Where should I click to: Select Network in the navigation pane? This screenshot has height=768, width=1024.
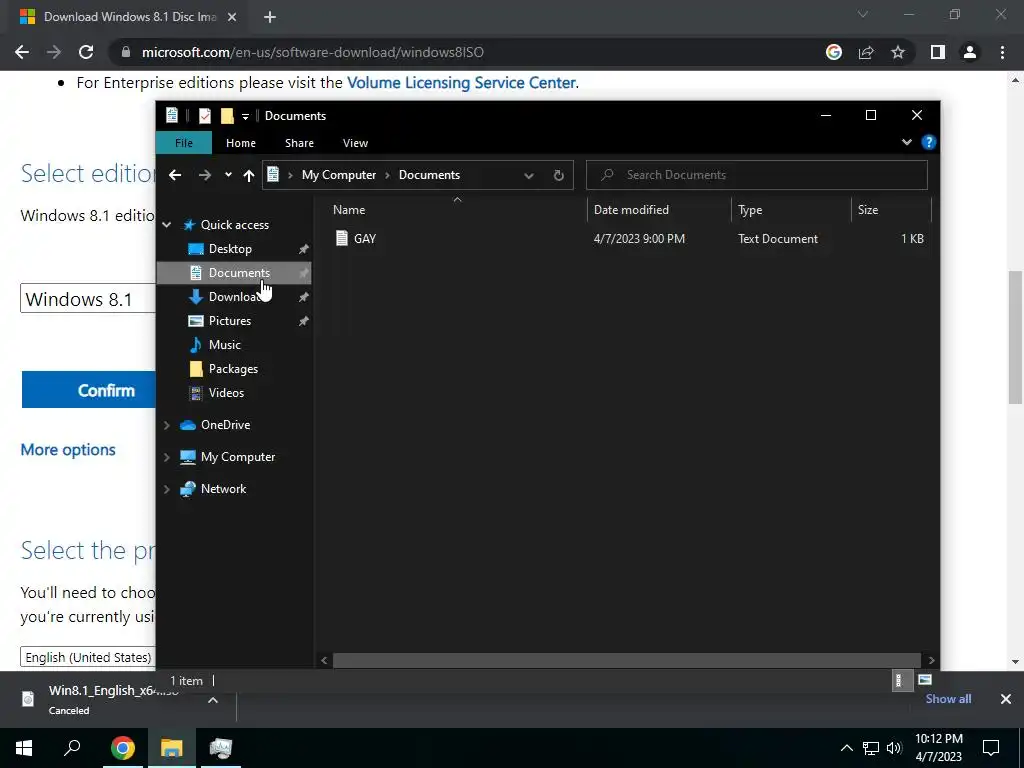point(223,488)
